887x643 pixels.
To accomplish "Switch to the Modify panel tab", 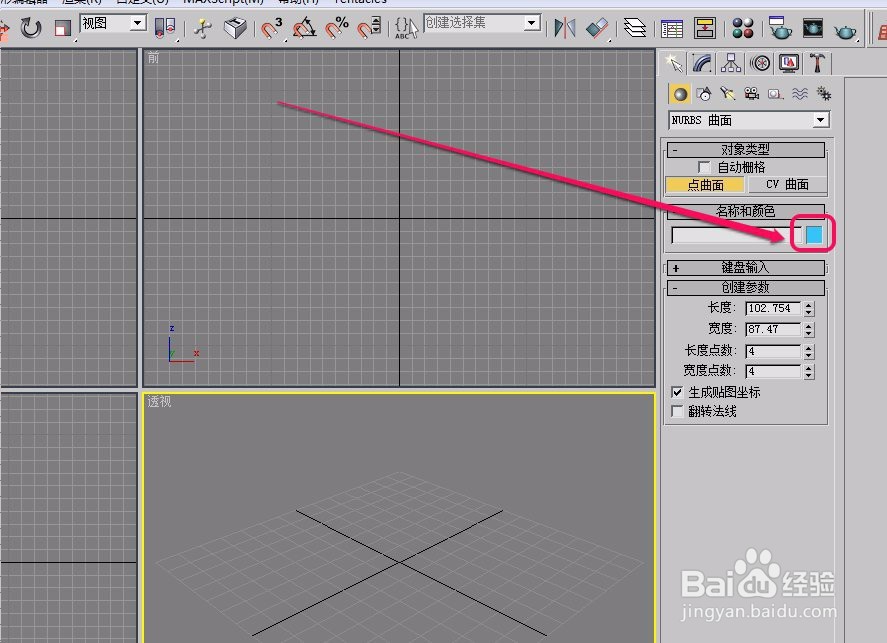I will pyautogui.click(x=702, y=63).
